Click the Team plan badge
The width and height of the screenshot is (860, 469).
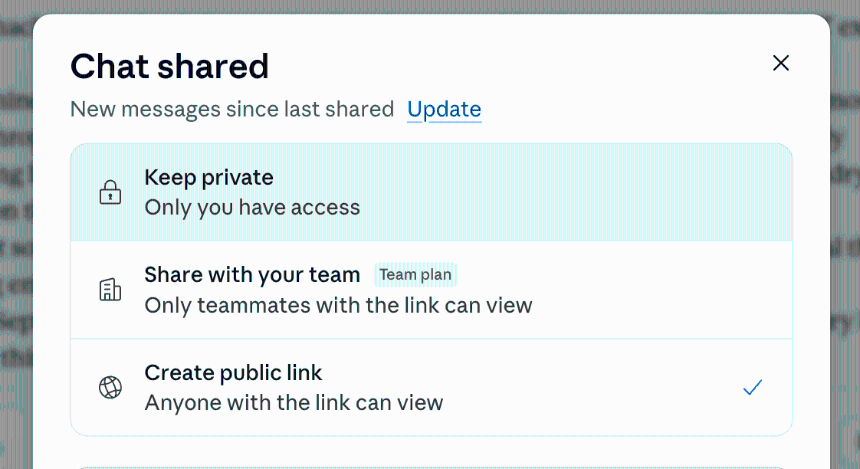(416, 275)
